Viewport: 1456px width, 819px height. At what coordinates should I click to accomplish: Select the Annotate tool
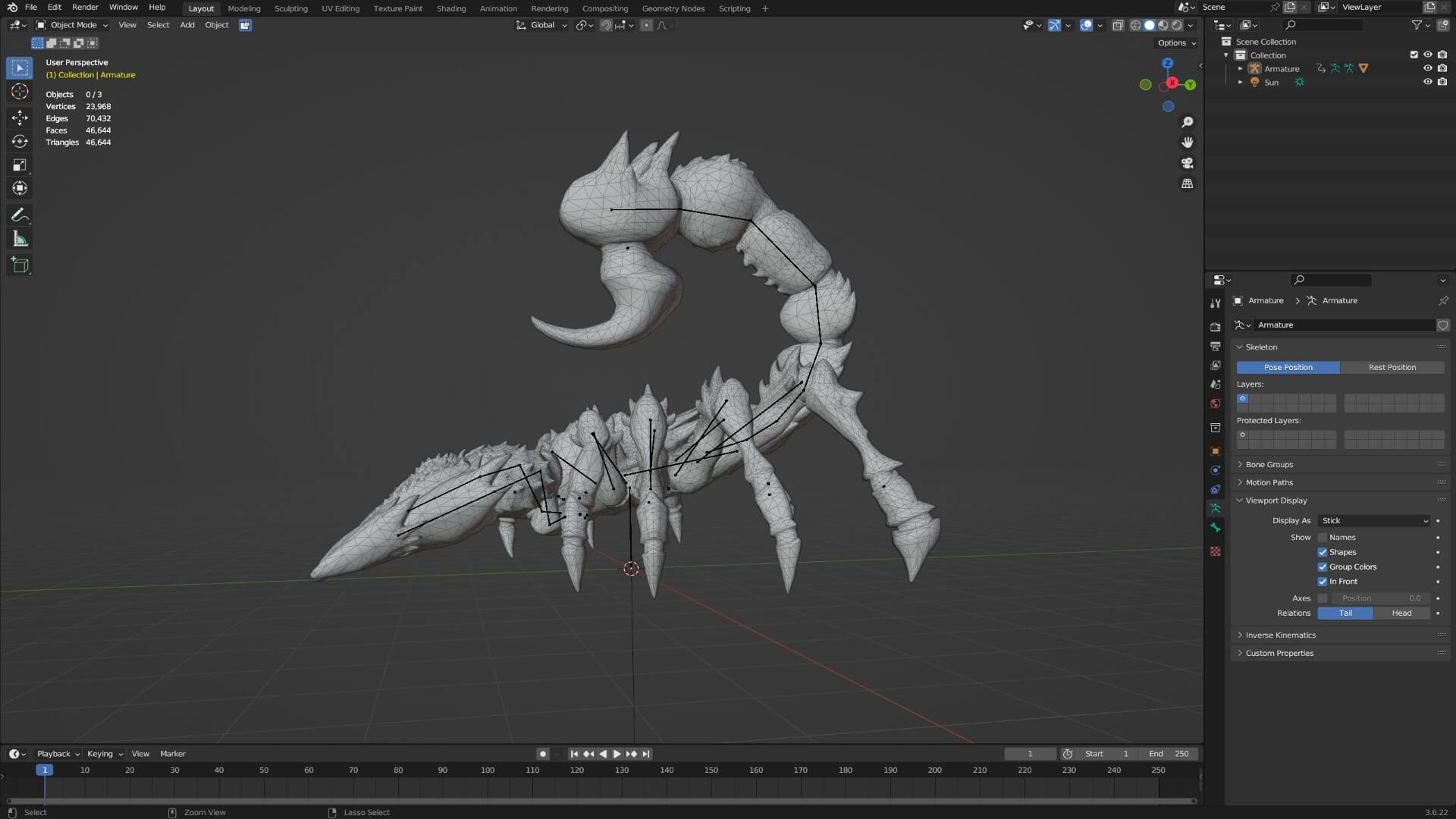[x=20, y=215]
